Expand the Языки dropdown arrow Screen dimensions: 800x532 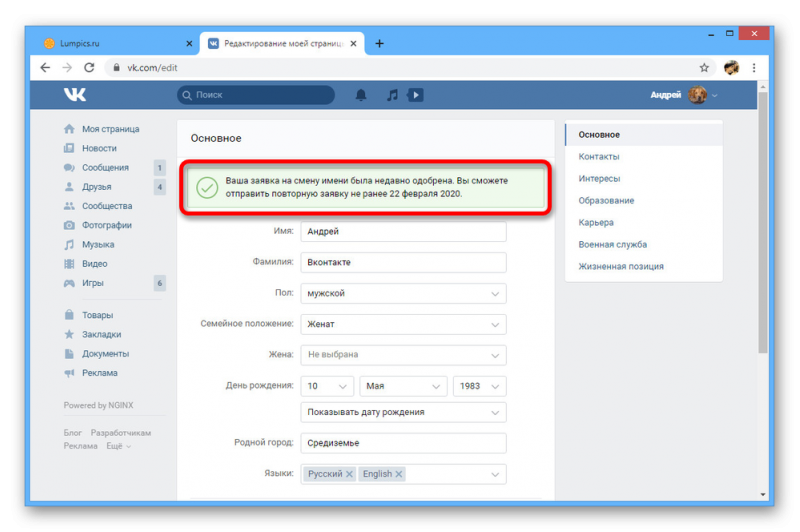(495, 474)
